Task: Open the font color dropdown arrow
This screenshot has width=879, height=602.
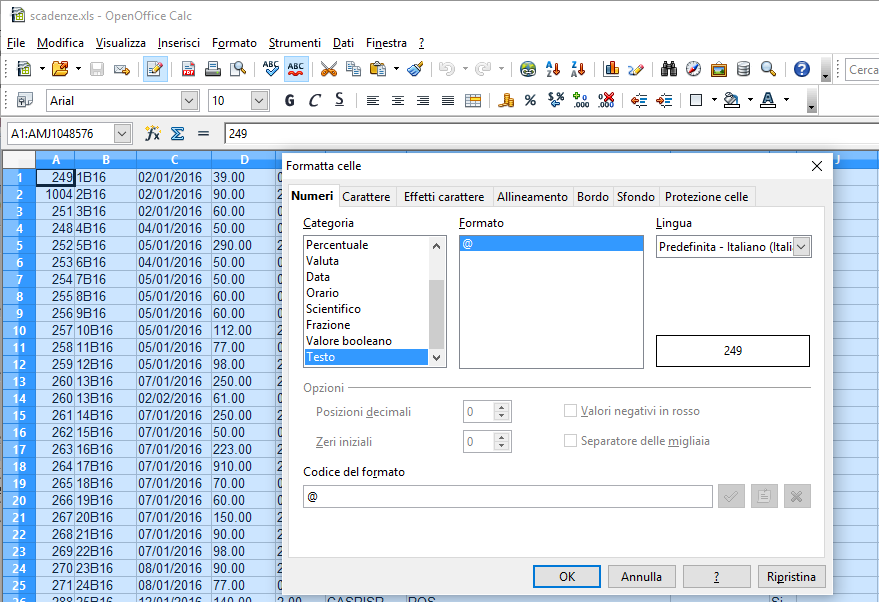Action: (x=787, y=100)
